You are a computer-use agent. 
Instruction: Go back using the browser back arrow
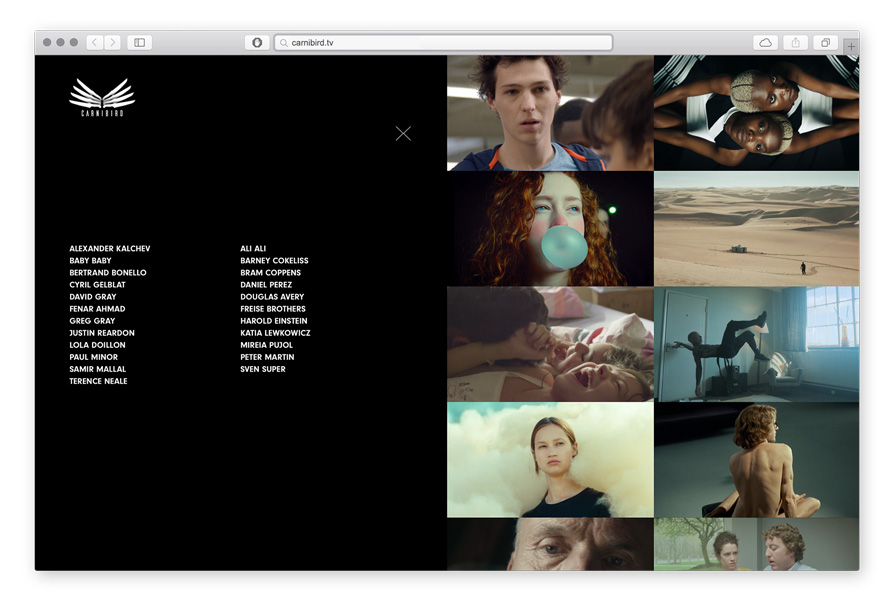coord(95,43)
